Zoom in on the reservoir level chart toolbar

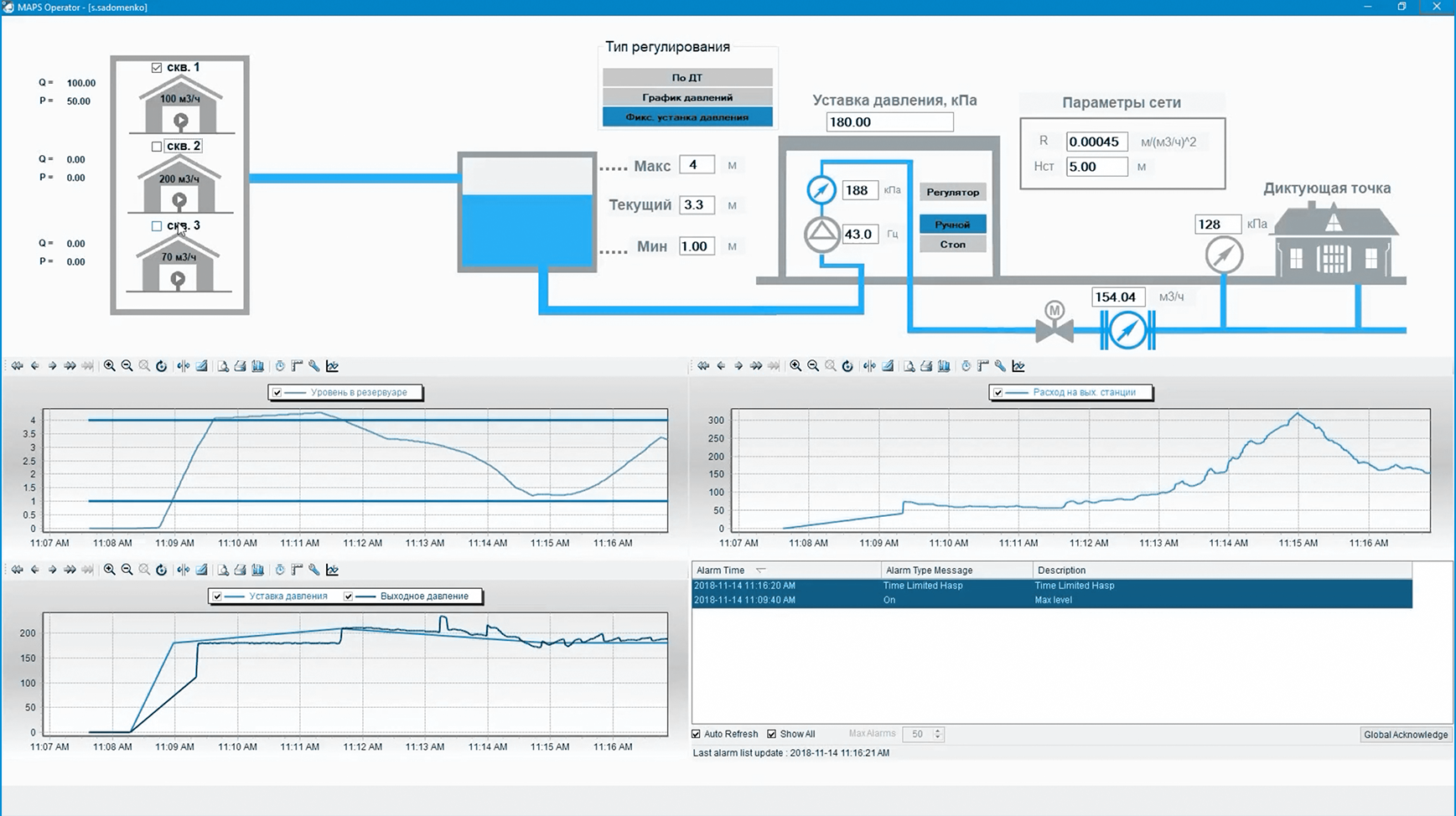109,366
